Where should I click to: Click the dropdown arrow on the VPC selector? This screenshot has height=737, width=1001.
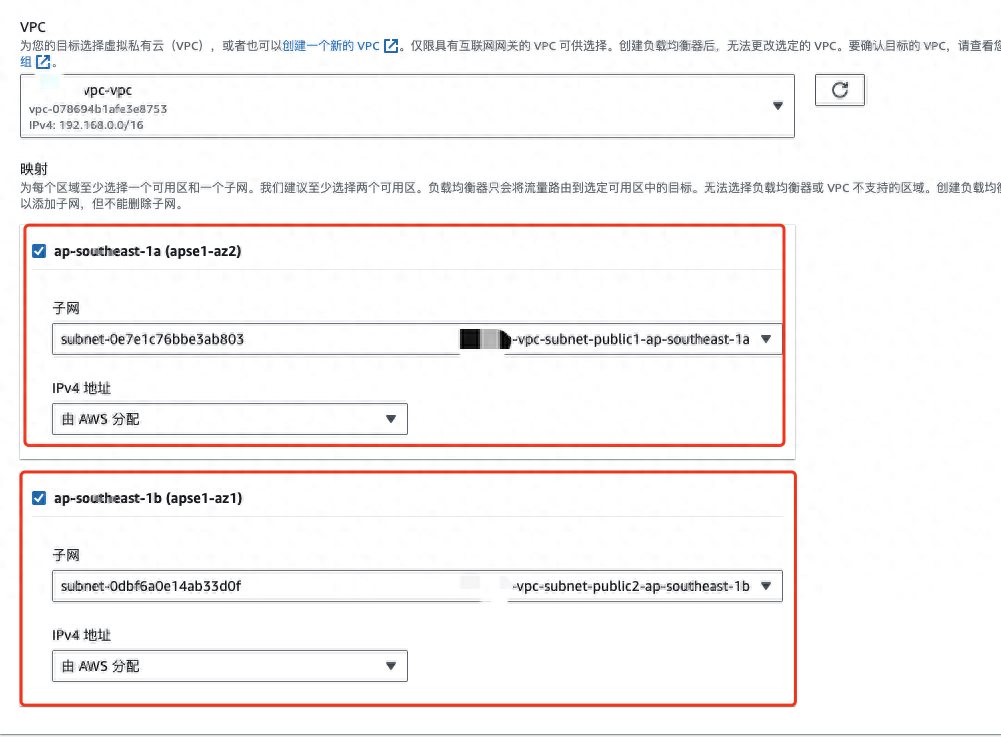point(778,104)
